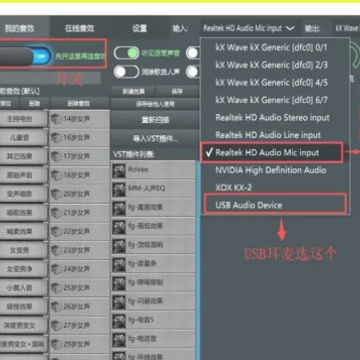Click the 18岁女声 preset icon

pos(57,175)
